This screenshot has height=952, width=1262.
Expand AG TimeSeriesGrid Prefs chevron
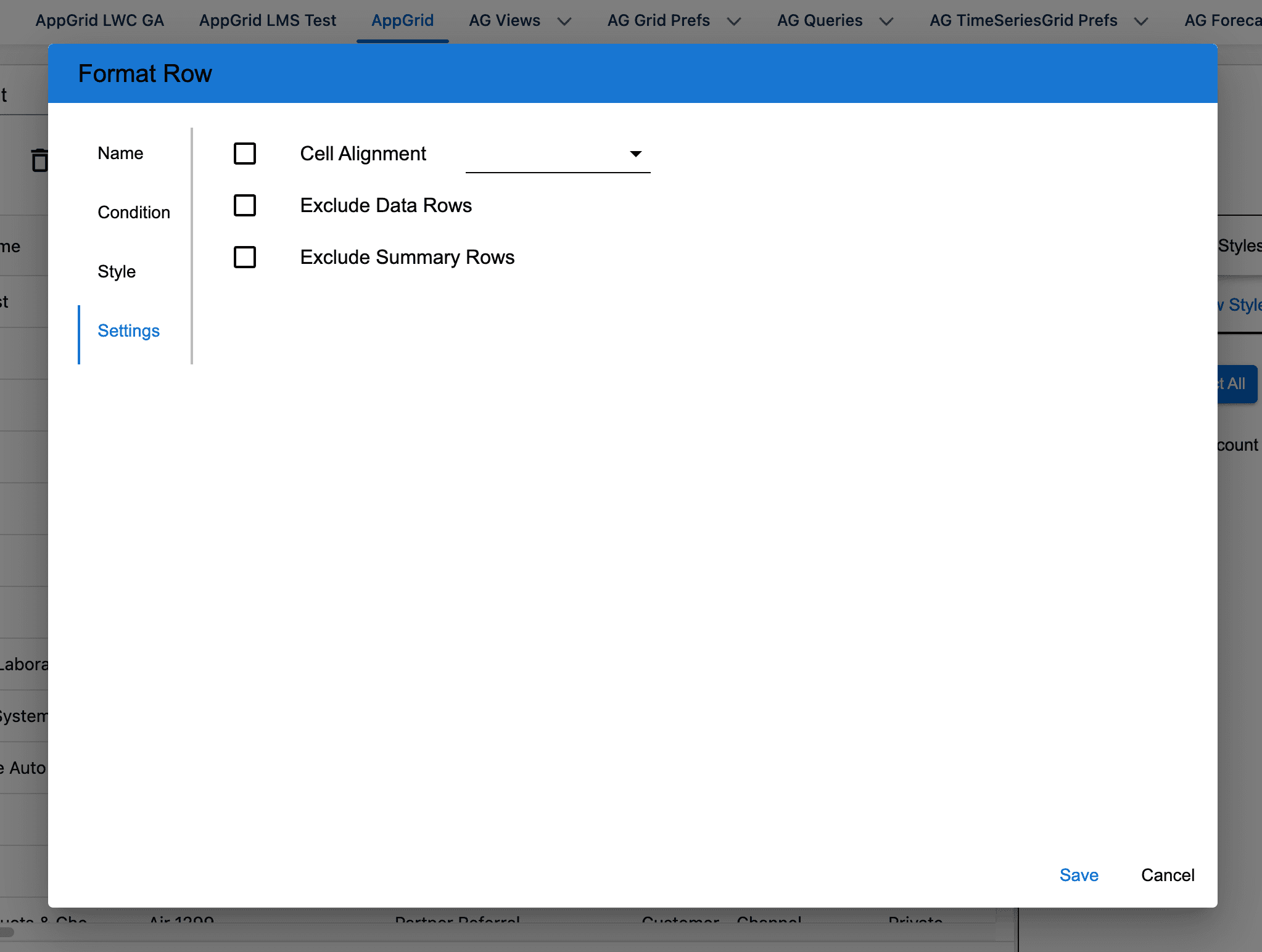point(1141,22)
